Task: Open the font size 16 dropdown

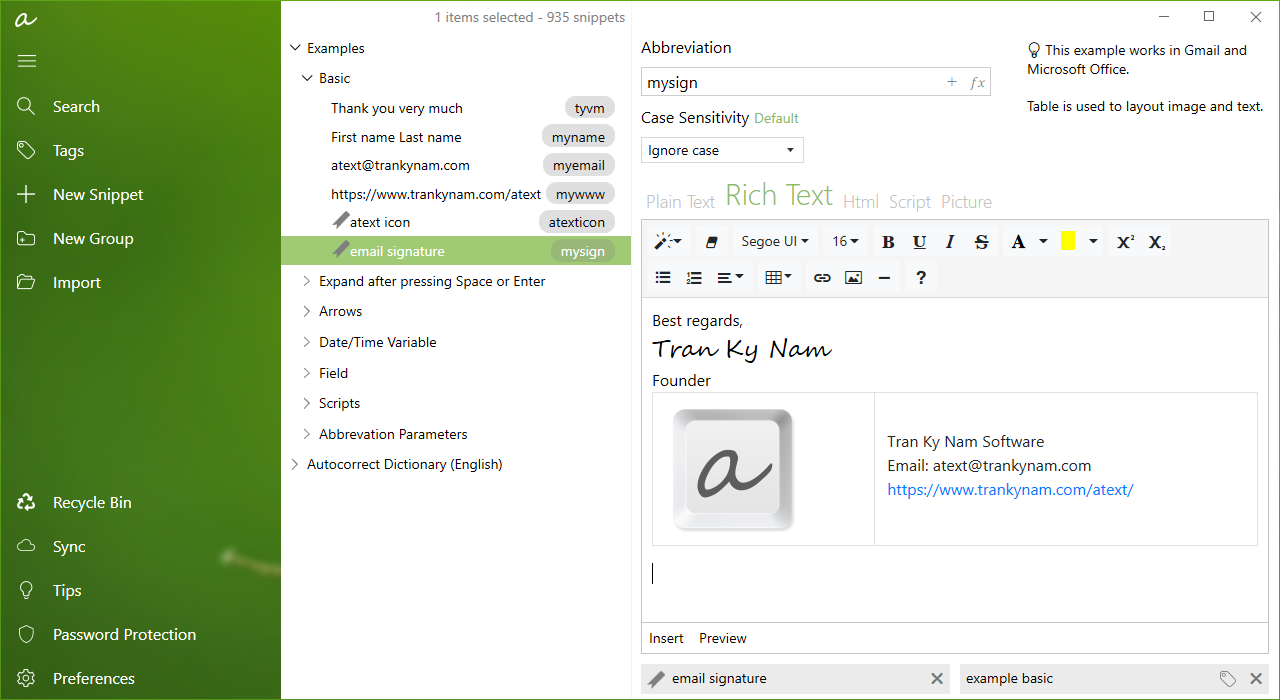Action: pyautogui.click(x=846, y=241)
